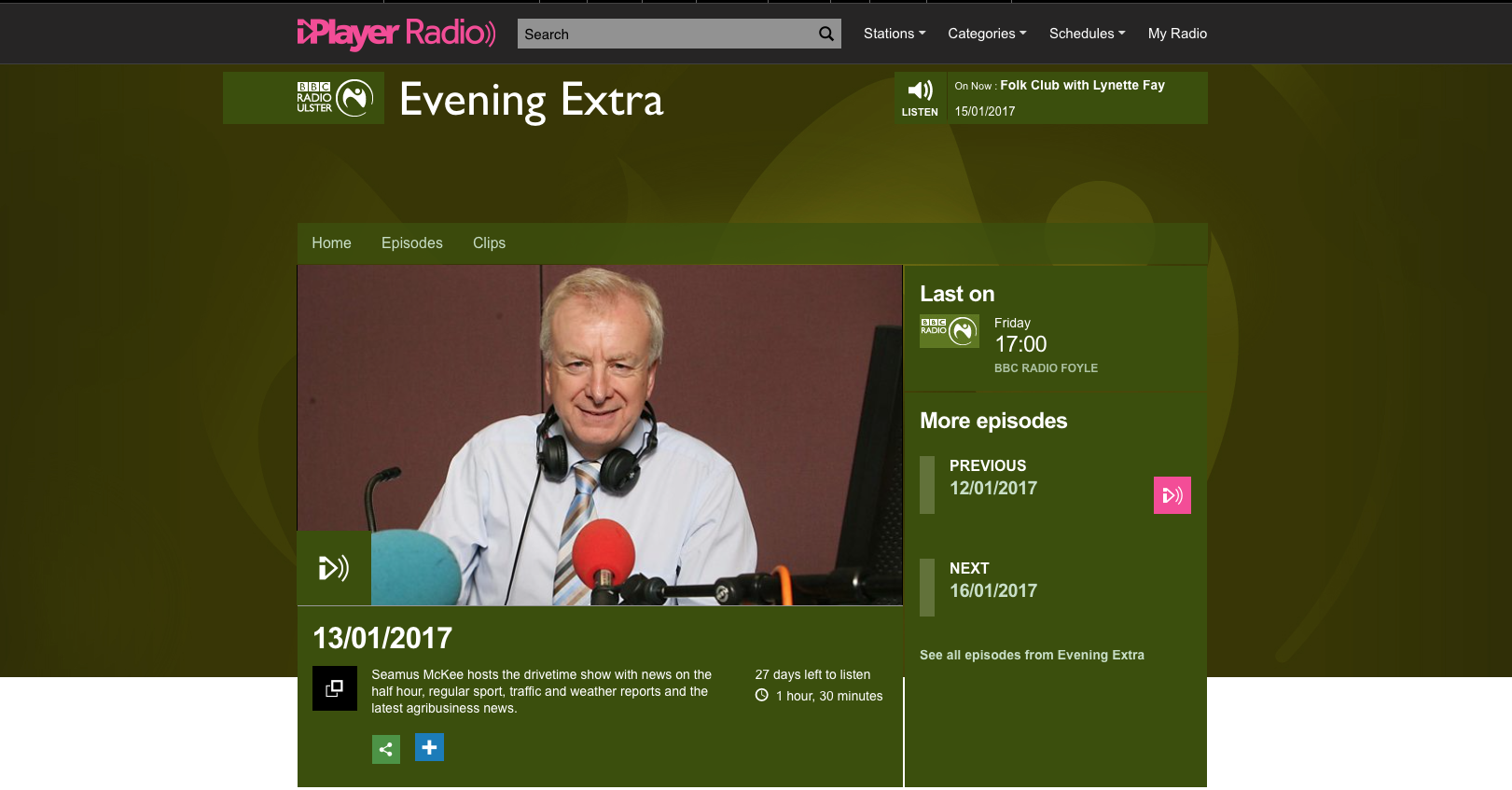Open the Episodes tab
Viewport: 1512px width, 790px height.
[x=412, y=243]
